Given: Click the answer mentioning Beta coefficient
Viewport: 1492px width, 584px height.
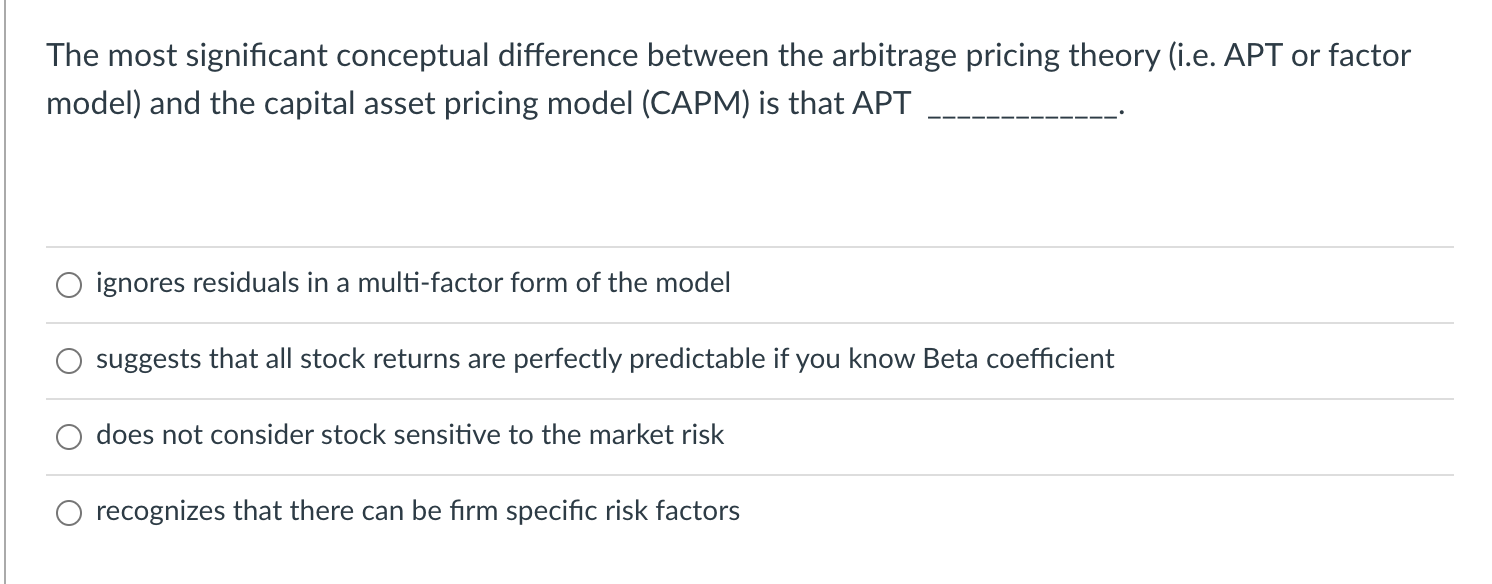Looking at the screenshot, I should [604, 359].
